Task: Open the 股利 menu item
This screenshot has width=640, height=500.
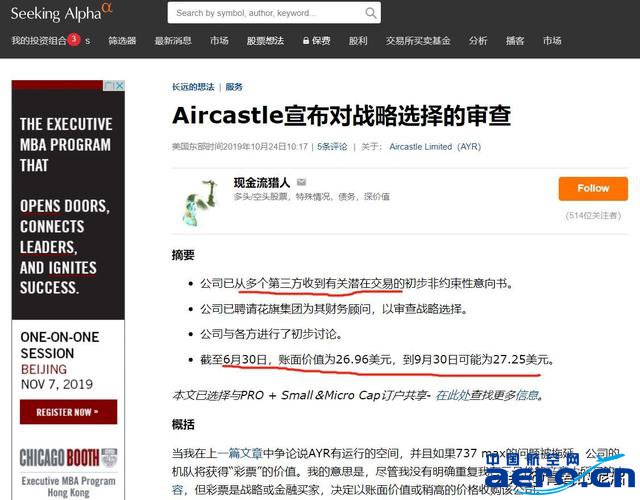Action: 358,41
